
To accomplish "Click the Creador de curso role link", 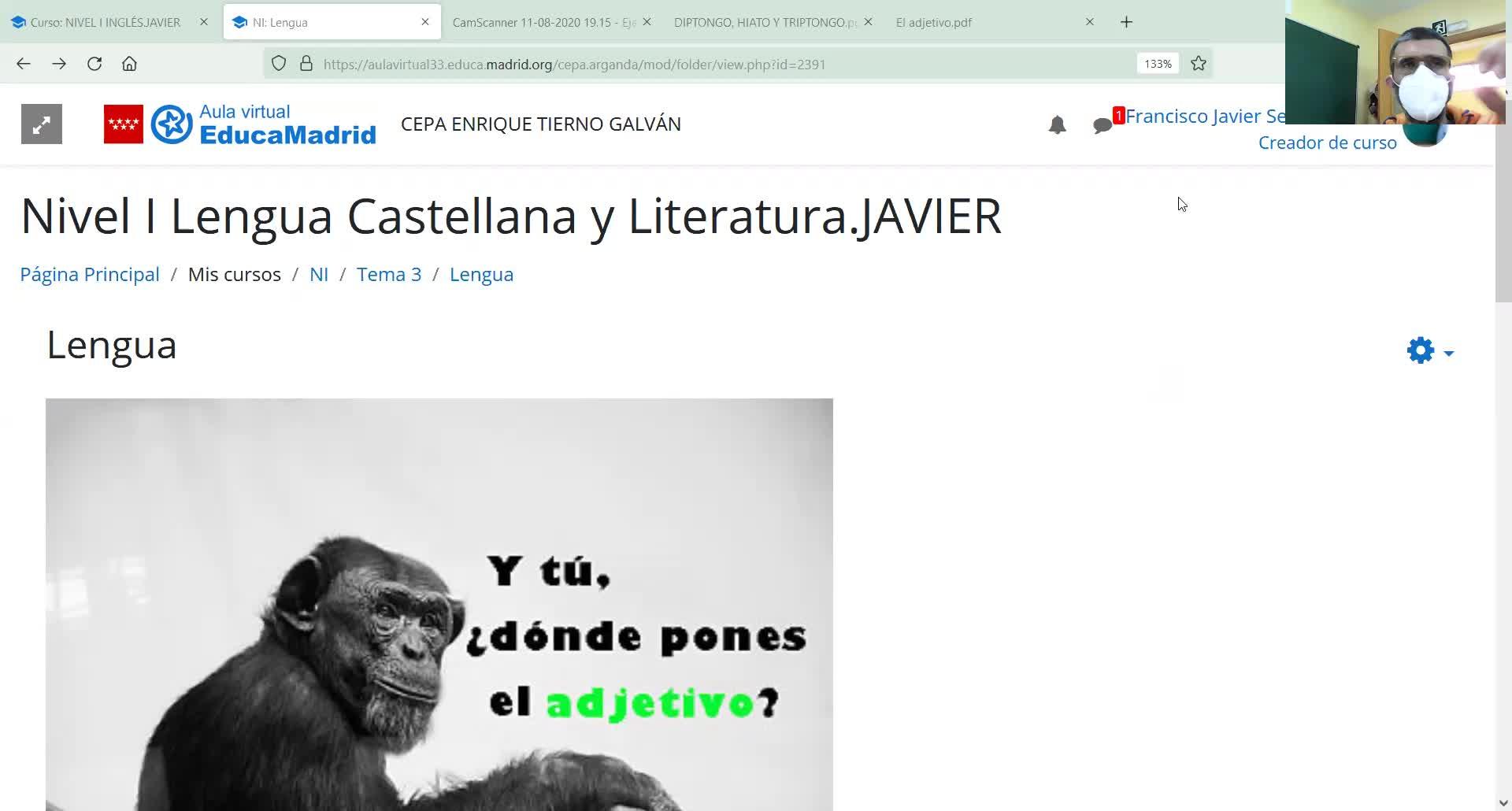I will click(1327, 143).
